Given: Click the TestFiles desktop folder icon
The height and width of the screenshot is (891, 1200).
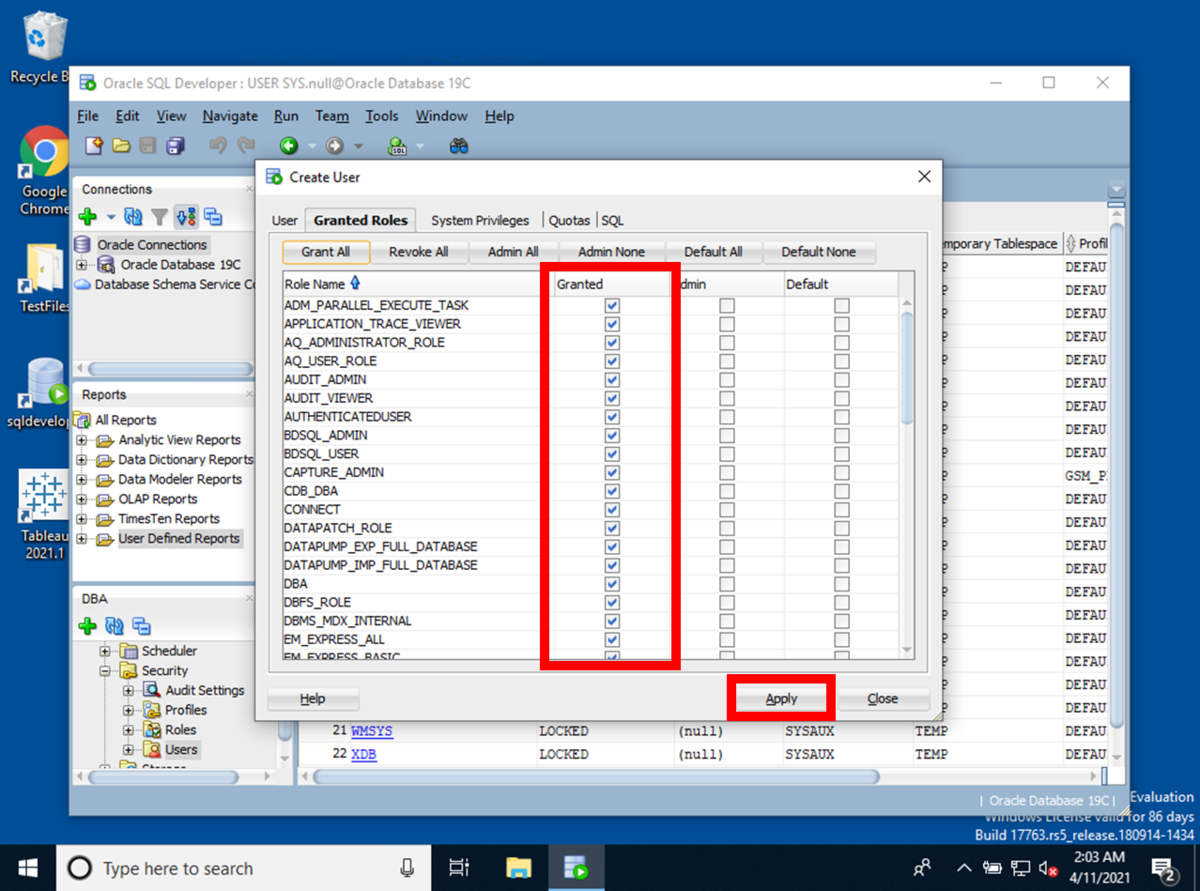Looking at the screenshot, I should (x=44, y=278).
